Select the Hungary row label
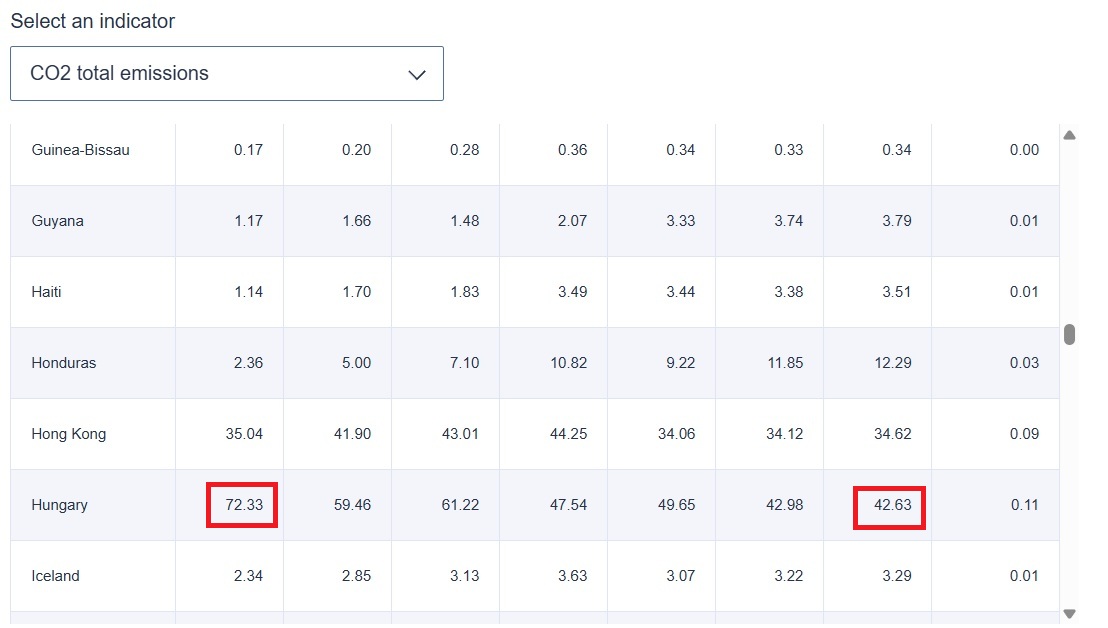Viewport: 1108px width, 628px height. [60, 505]
